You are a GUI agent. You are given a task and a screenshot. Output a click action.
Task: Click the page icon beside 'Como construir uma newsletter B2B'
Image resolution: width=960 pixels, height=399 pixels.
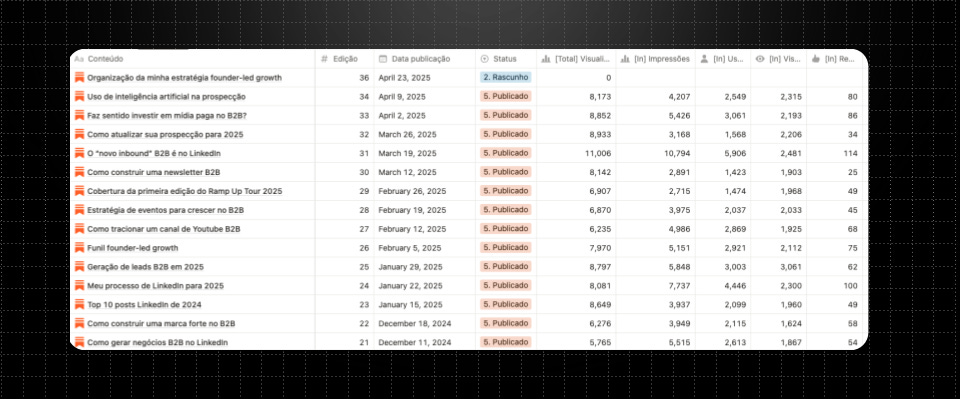pos(79,172)
